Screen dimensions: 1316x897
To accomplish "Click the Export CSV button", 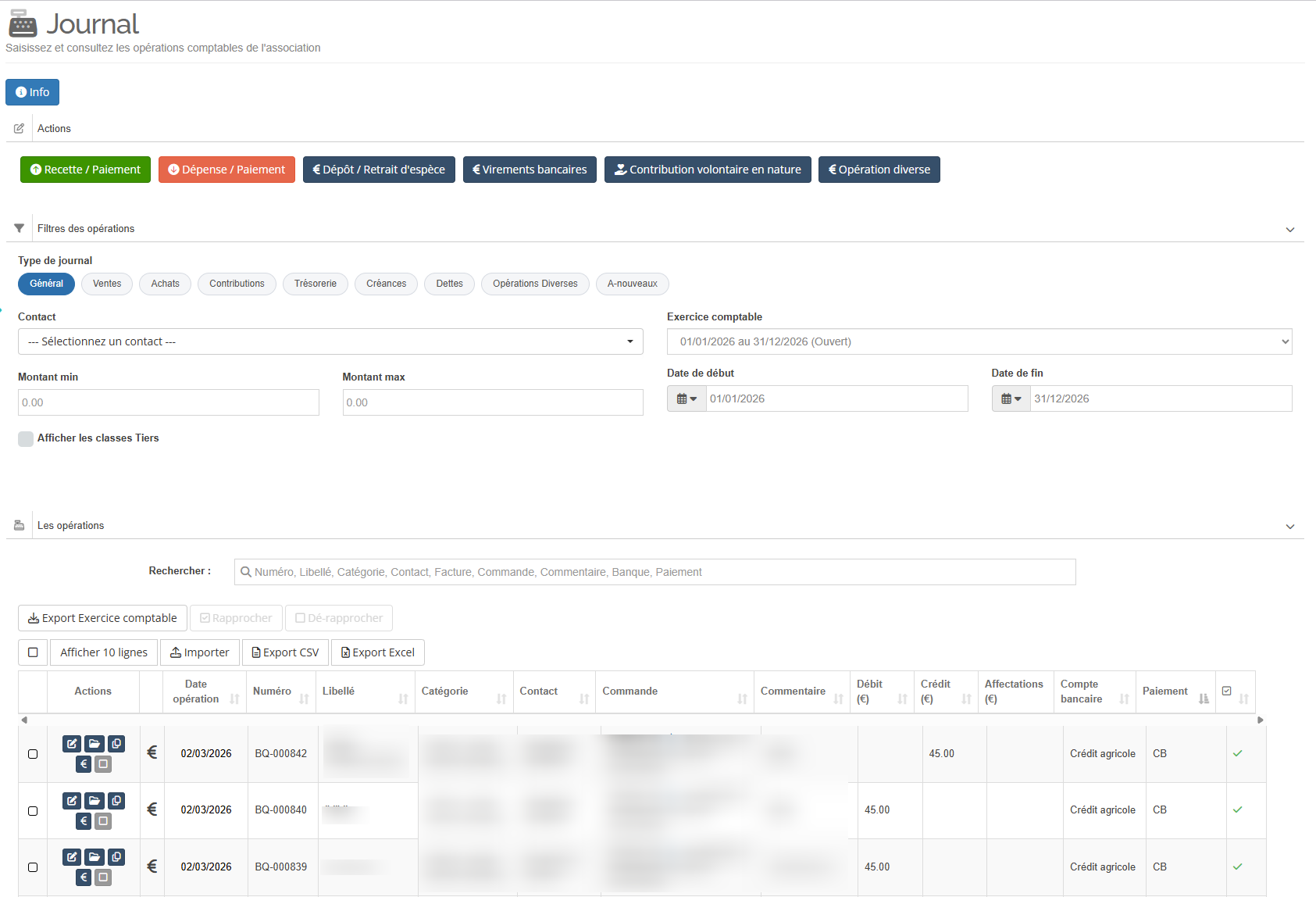I will pyautogui.click(x=285, y=652).
